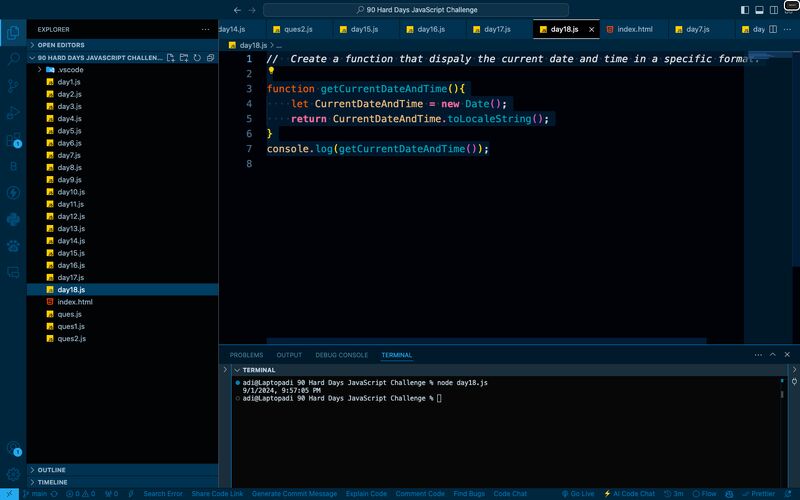Viewport: 800px width, 500px height.
Task: Switch to the Problems panel tab
Action: (x=246, y=355)
